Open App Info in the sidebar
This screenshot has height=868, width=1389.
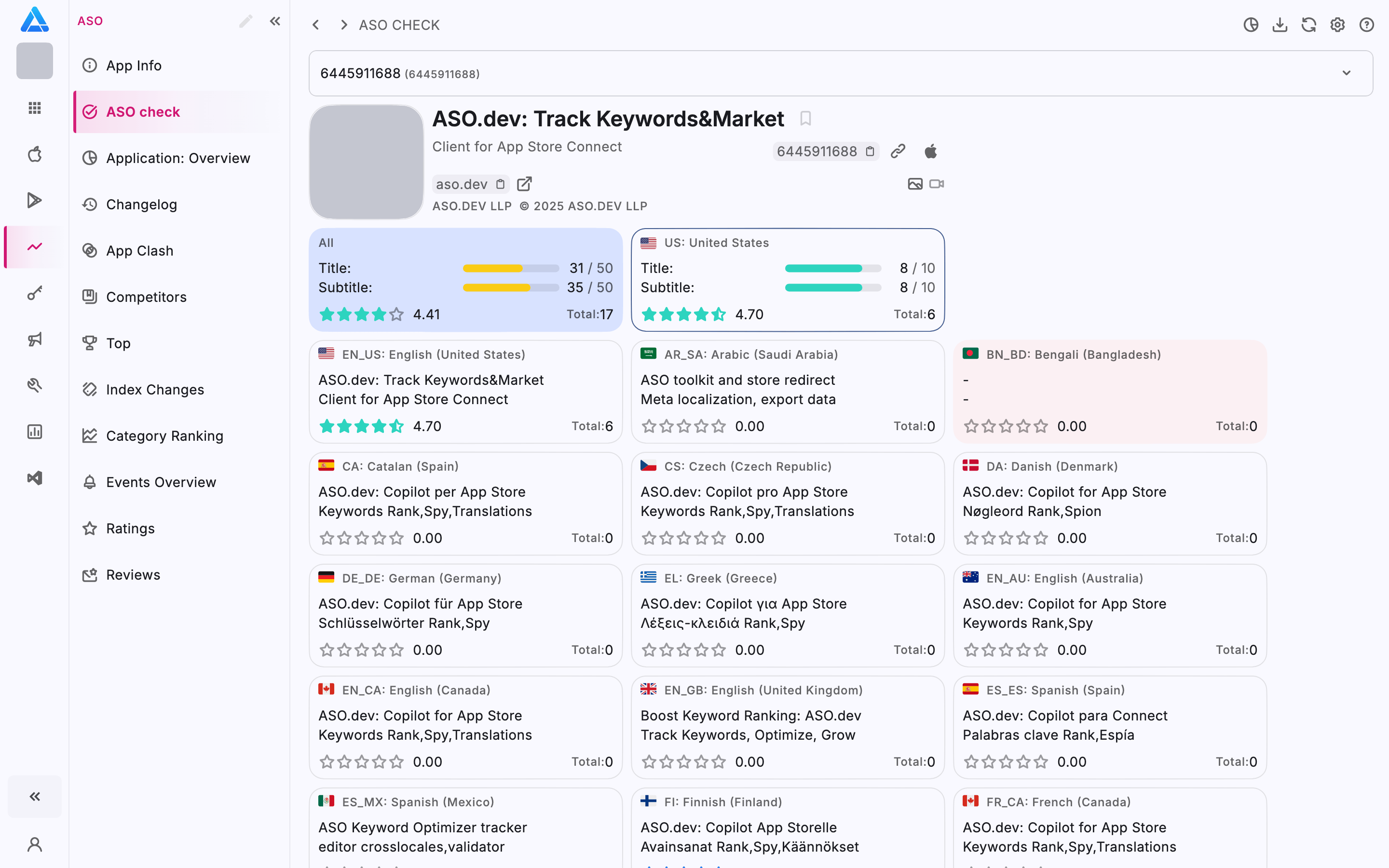(x=178, y=66)
